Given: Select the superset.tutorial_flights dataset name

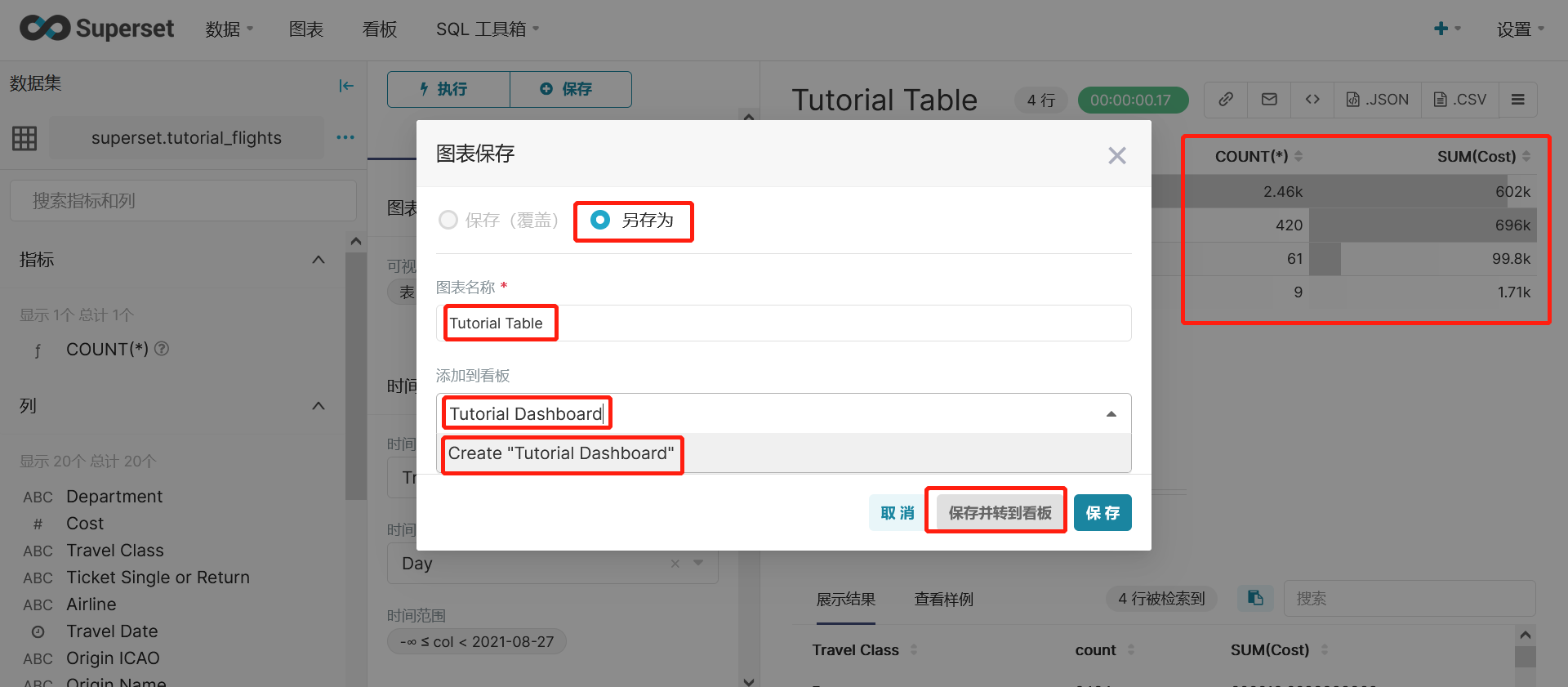Looking at the screenshot, I should click(186, 138).
